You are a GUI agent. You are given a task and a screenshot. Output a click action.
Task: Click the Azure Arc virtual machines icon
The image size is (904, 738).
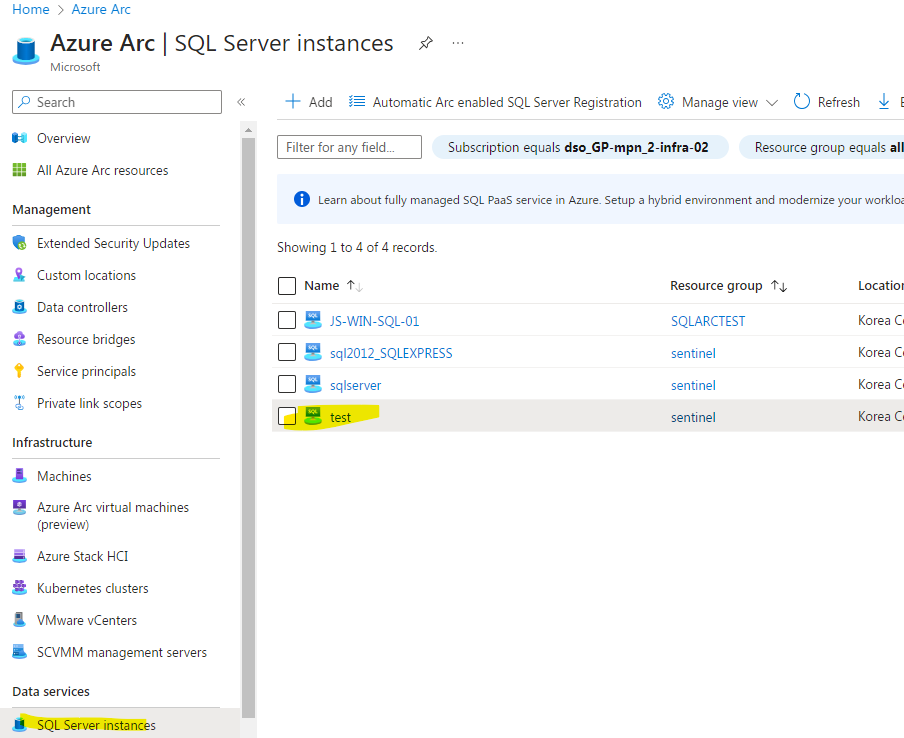(x=20, y=507)
